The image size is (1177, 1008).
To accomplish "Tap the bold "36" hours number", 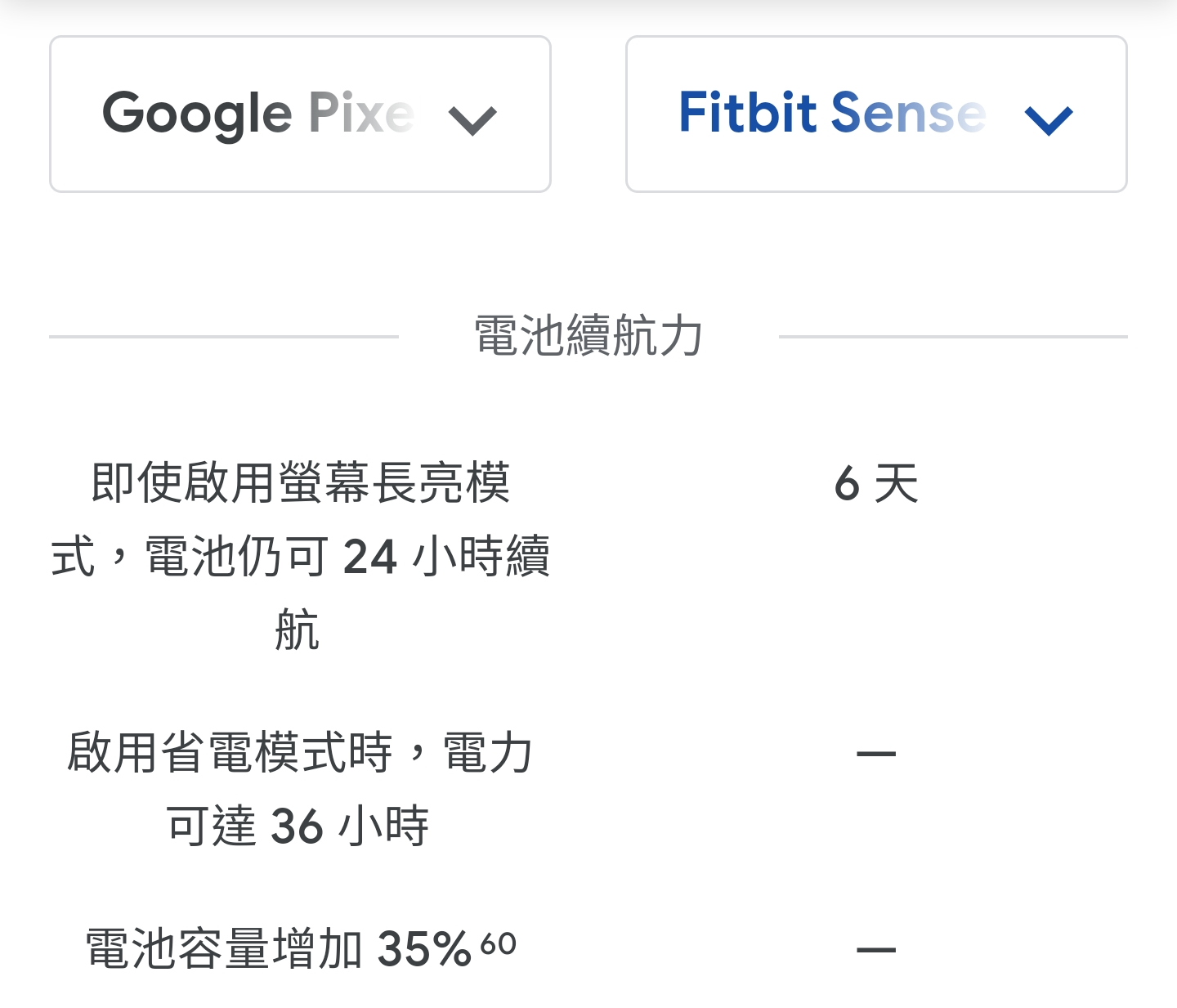I will tap(297, 827).
